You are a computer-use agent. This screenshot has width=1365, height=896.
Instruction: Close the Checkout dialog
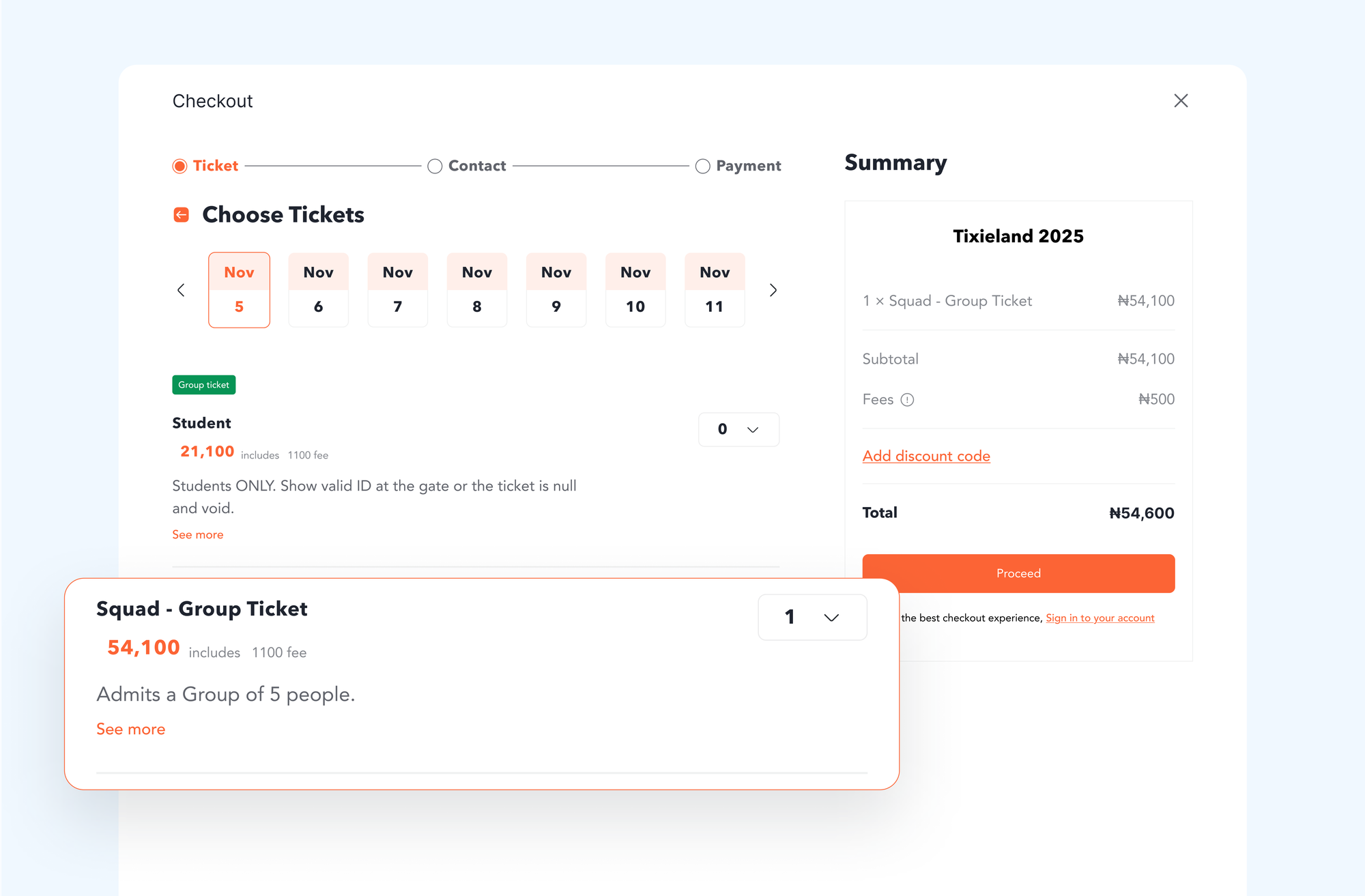click(x=1181, y=101)
